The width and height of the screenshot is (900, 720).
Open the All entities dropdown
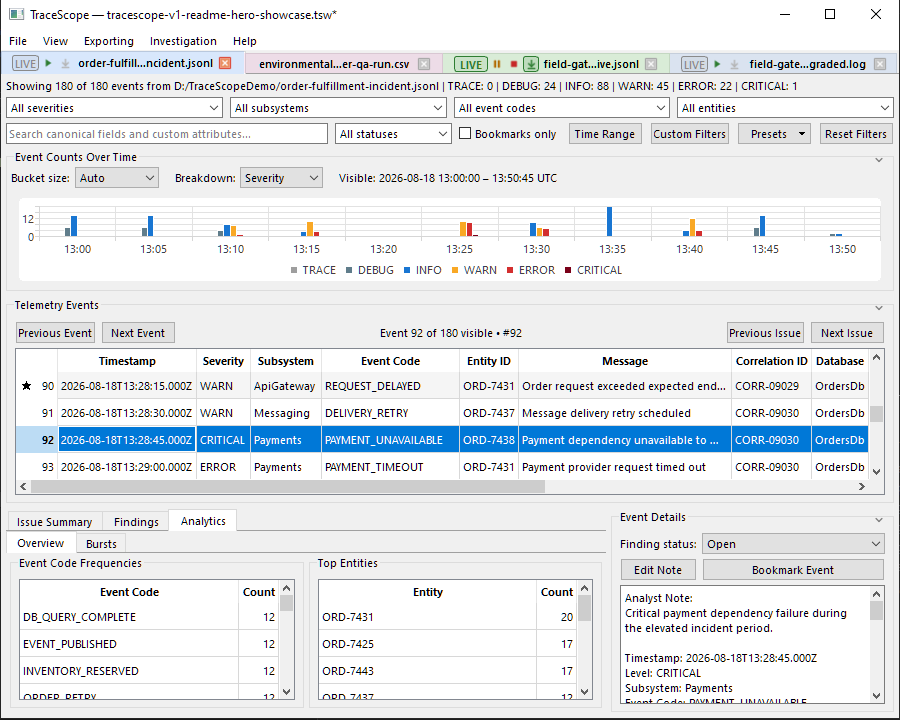coord(785,108)
